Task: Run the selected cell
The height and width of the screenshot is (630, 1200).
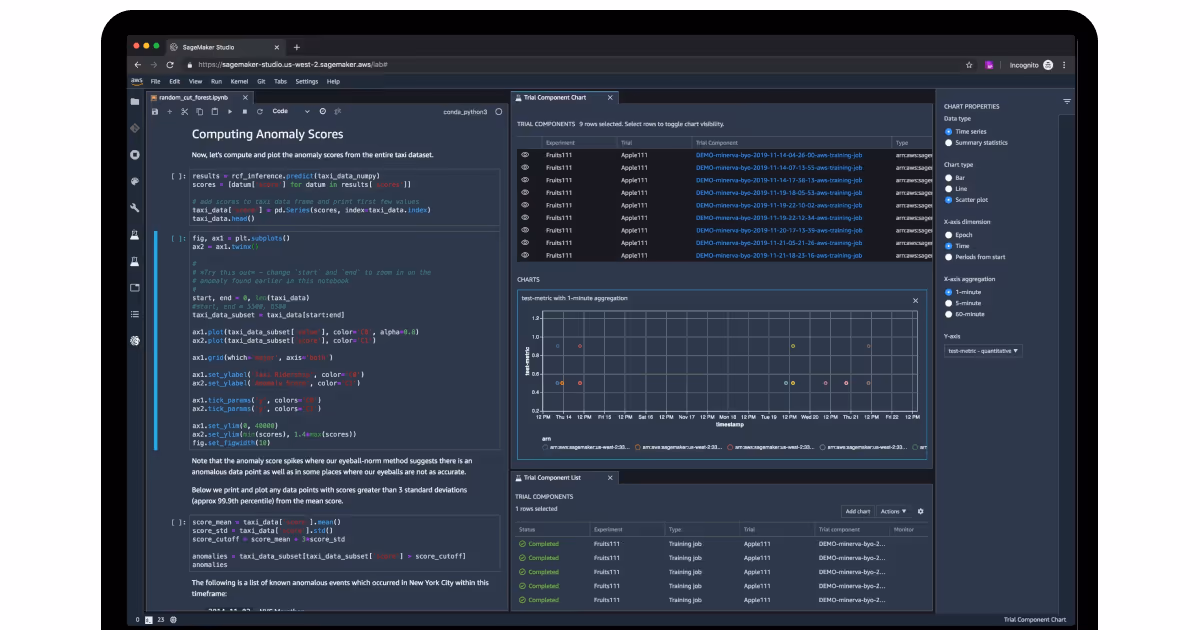Action: pos(230,112)
